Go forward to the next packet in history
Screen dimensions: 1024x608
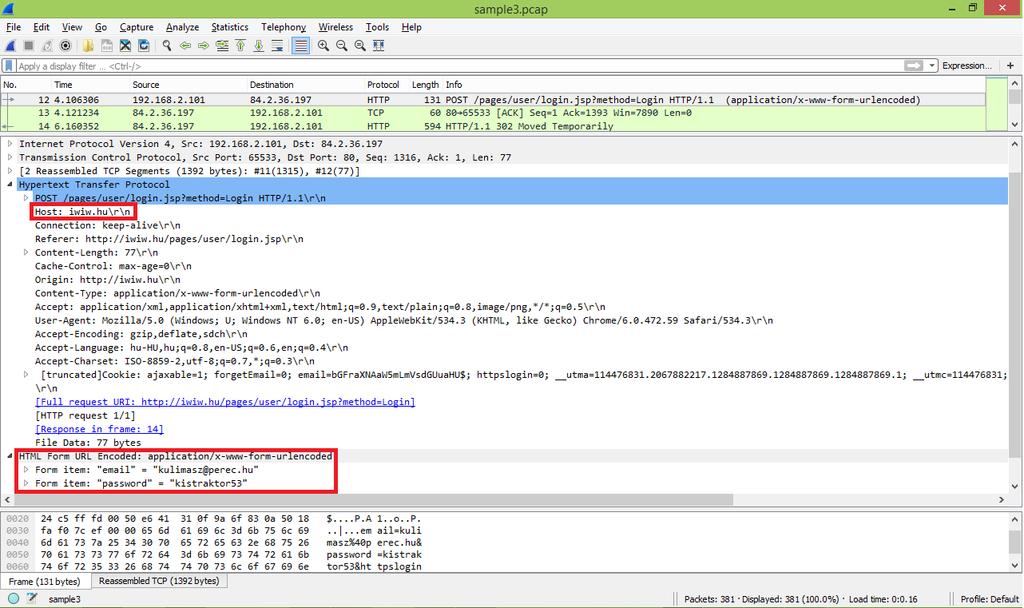pos(204,46)
